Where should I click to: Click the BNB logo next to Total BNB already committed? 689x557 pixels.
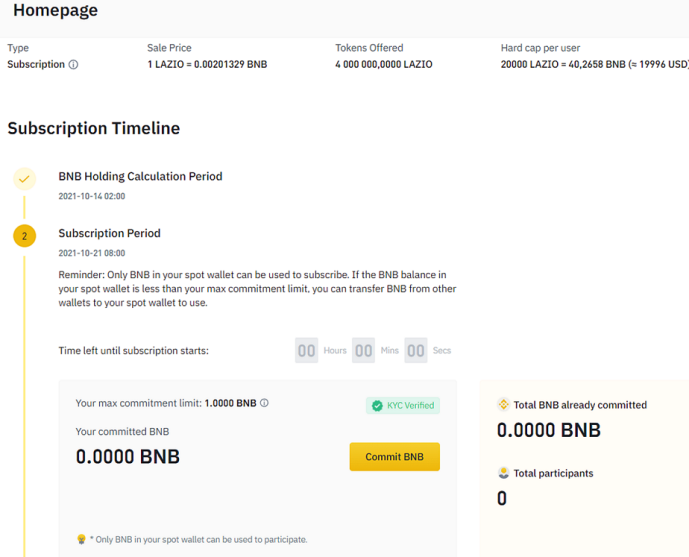click(504, 405)
